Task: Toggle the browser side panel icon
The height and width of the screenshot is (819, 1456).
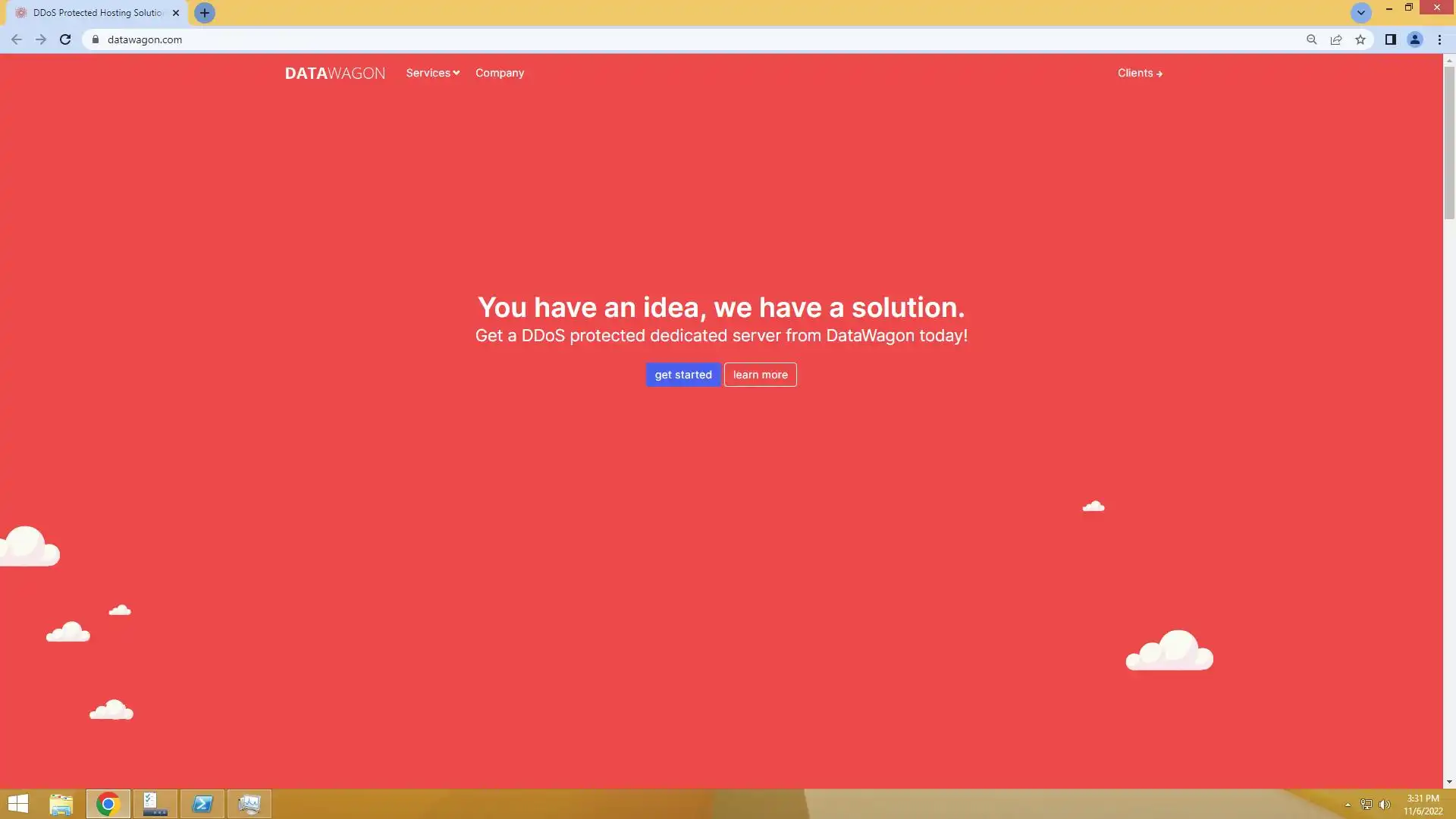Action: coord(1390,39)
